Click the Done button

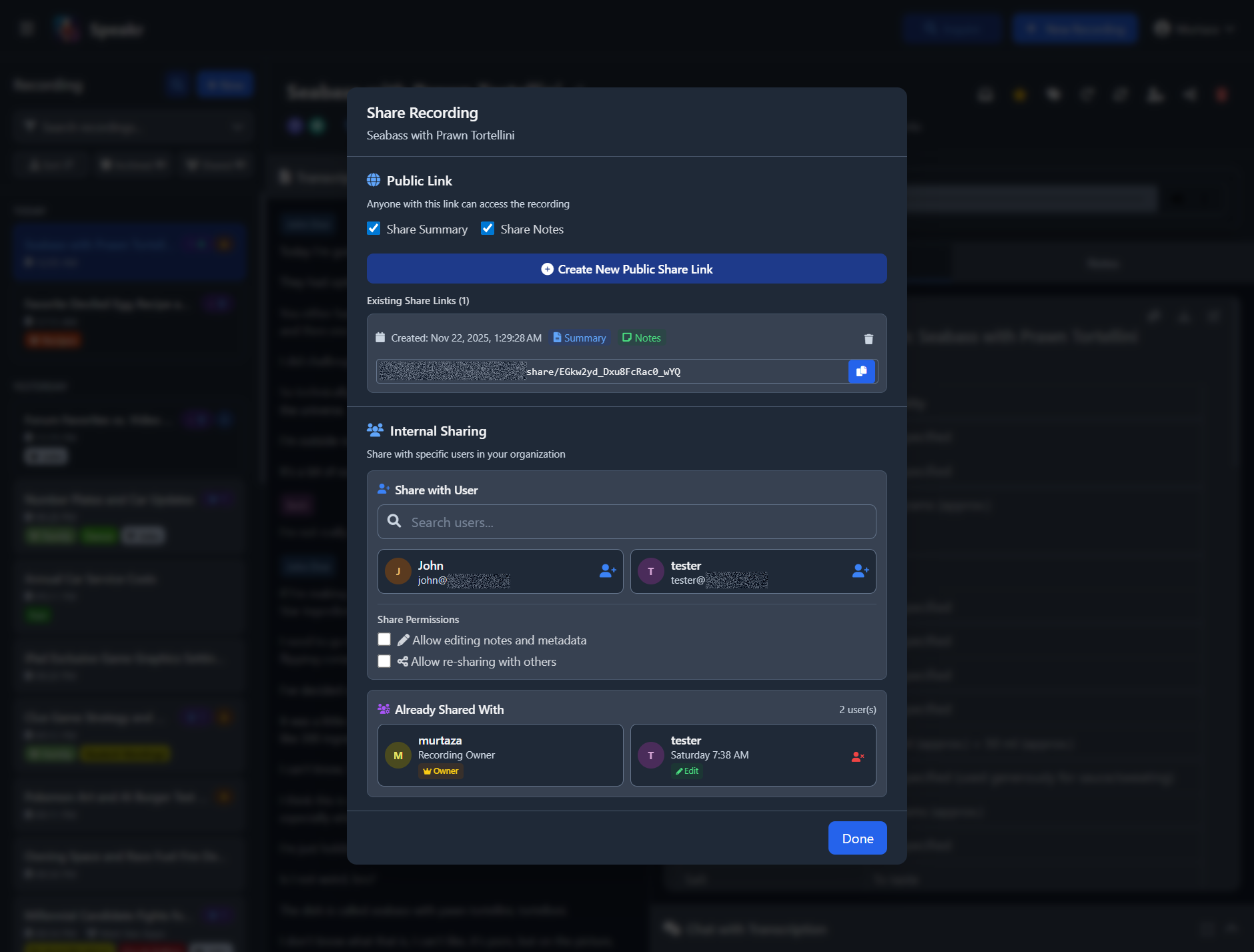(x=857, y=838)
